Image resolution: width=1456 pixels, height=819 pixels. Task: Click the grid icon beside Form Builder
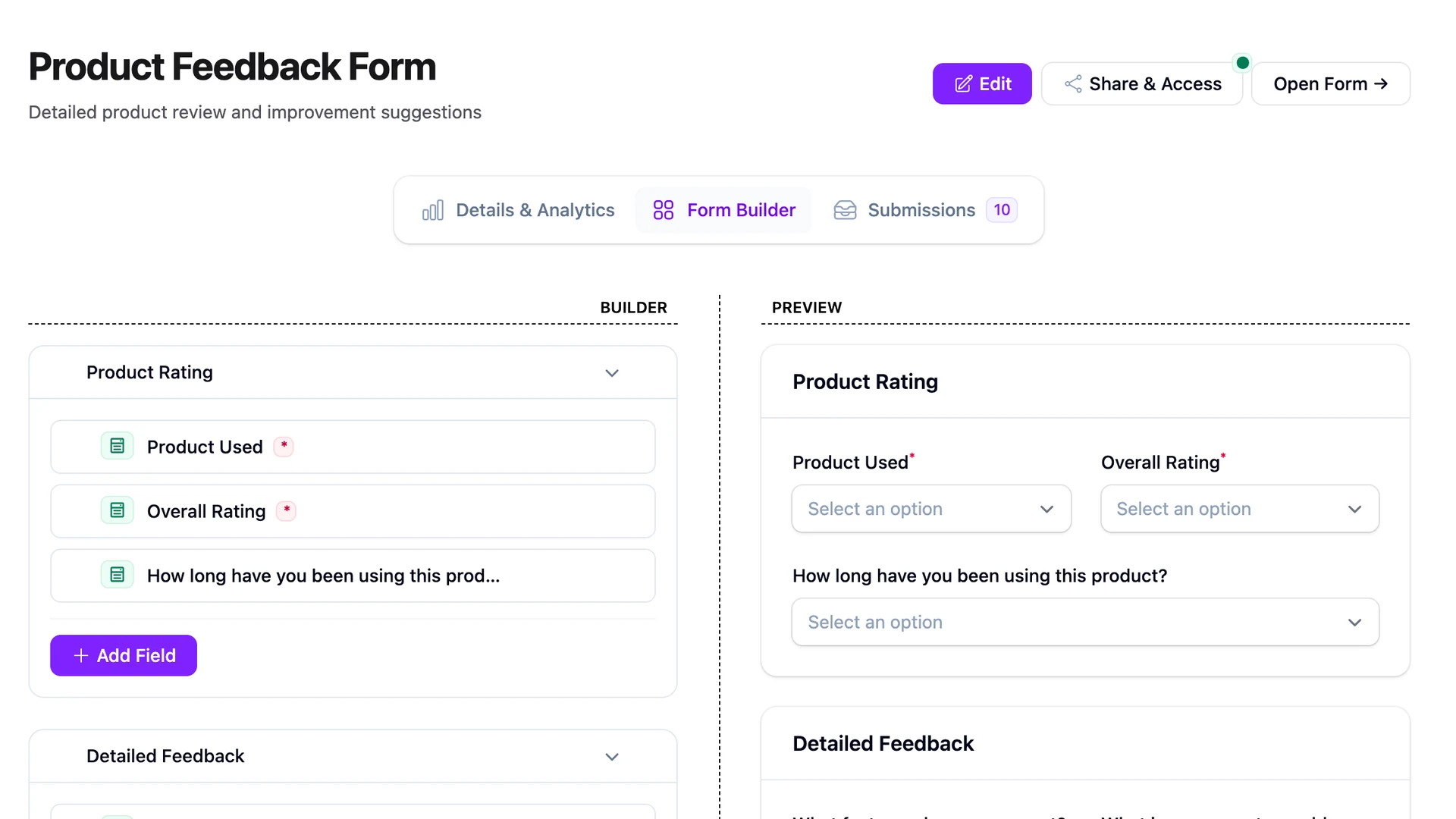click(664, 210)
